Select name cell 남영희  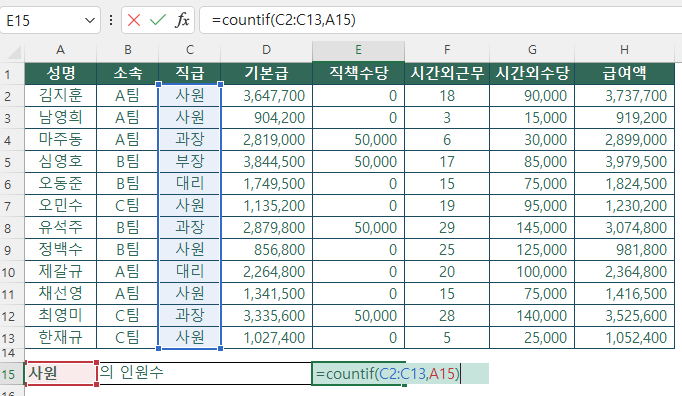point(60,117)
